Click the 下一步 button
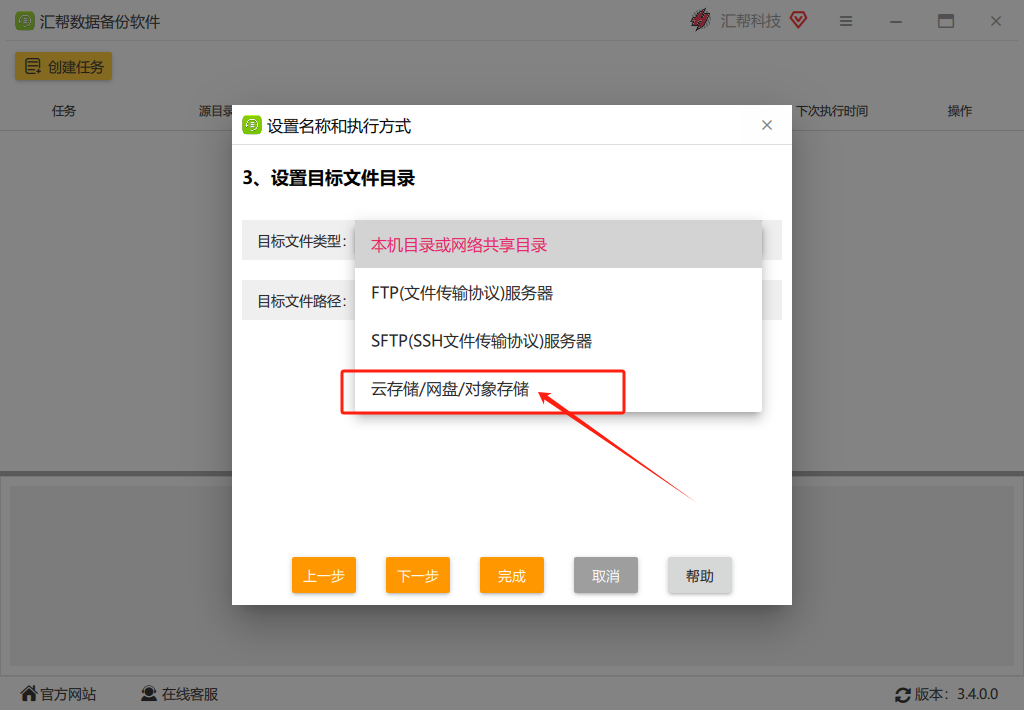 417,575
